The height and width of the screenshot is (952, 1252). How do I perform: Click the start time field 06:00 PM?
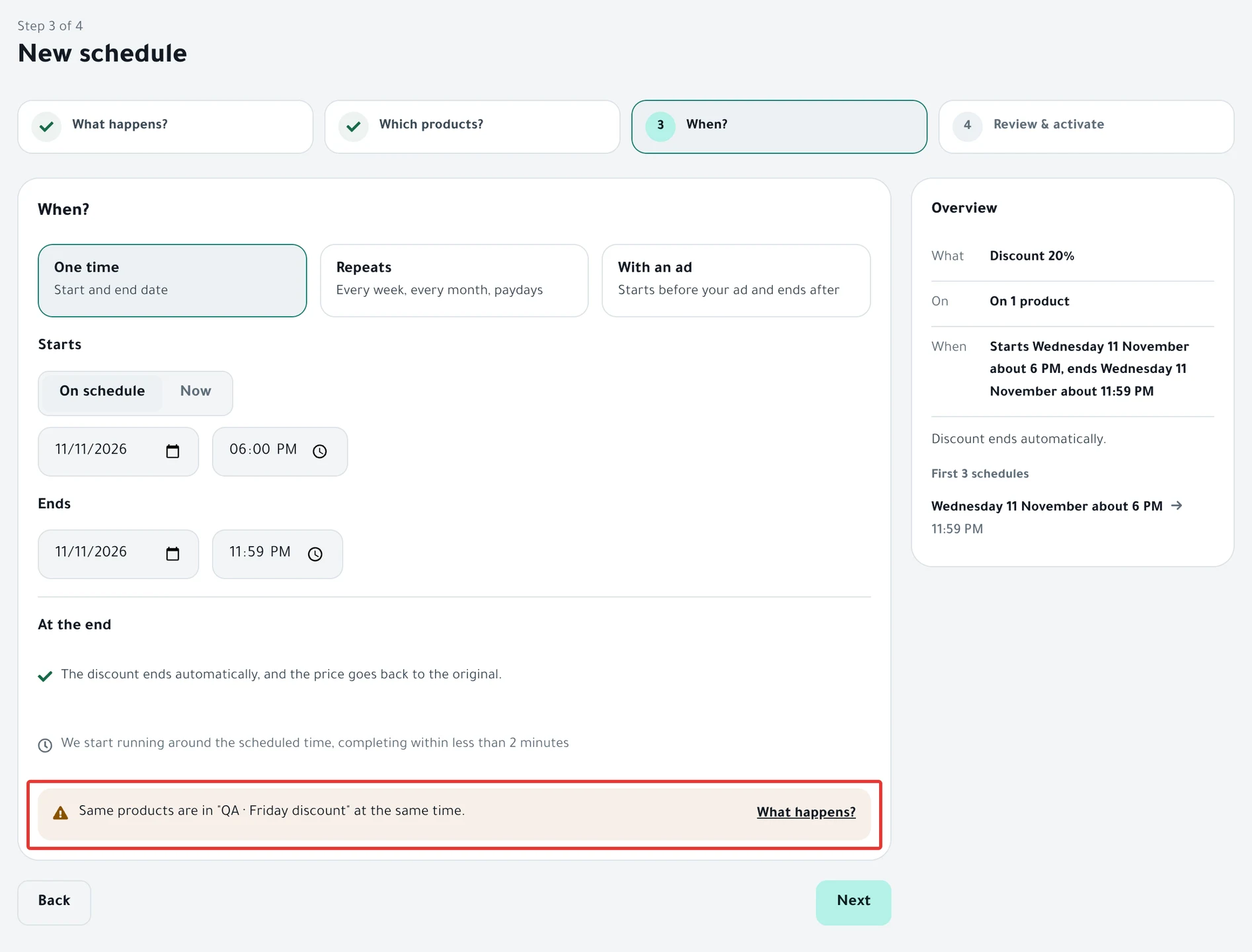pos(280,452)
